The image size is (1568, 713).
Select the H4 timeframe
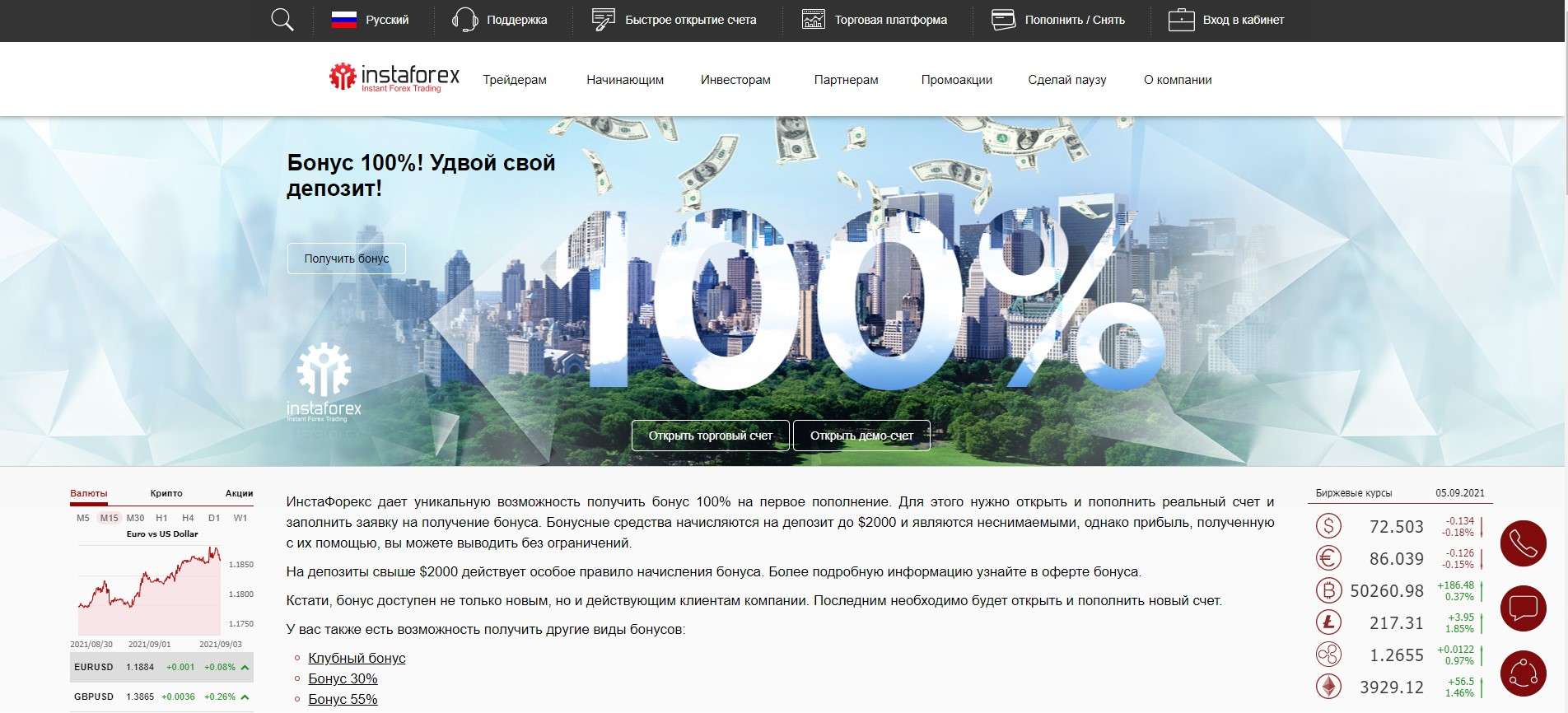point(188,518)
